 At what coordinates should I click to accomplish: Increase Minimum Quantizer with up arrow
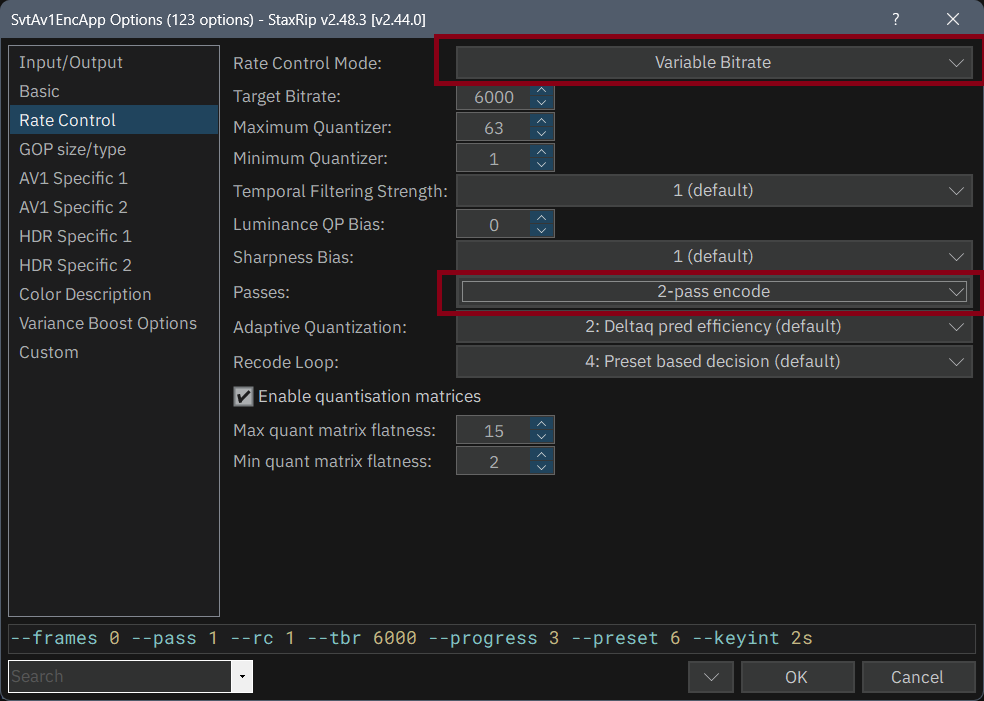point(542,152)
